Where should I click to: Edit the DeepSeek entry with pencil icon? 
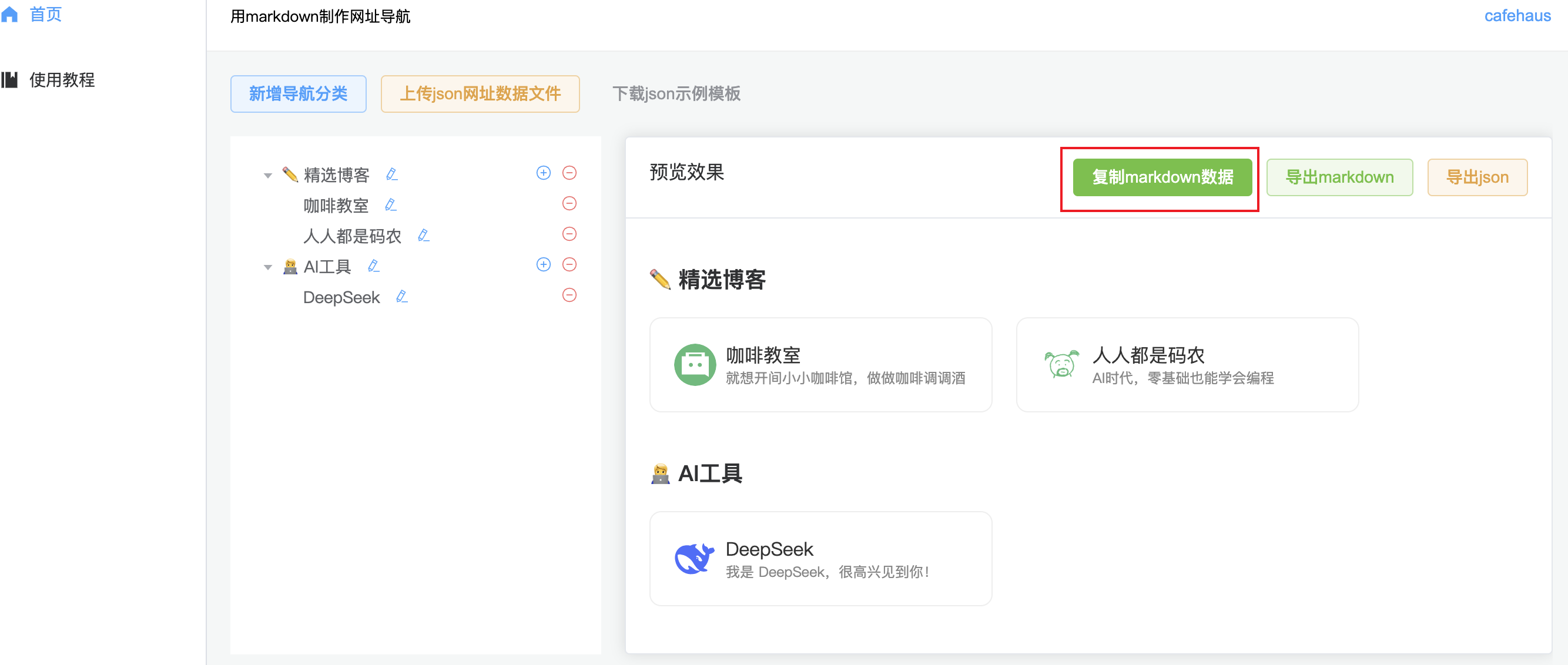[x=402, y=296]
